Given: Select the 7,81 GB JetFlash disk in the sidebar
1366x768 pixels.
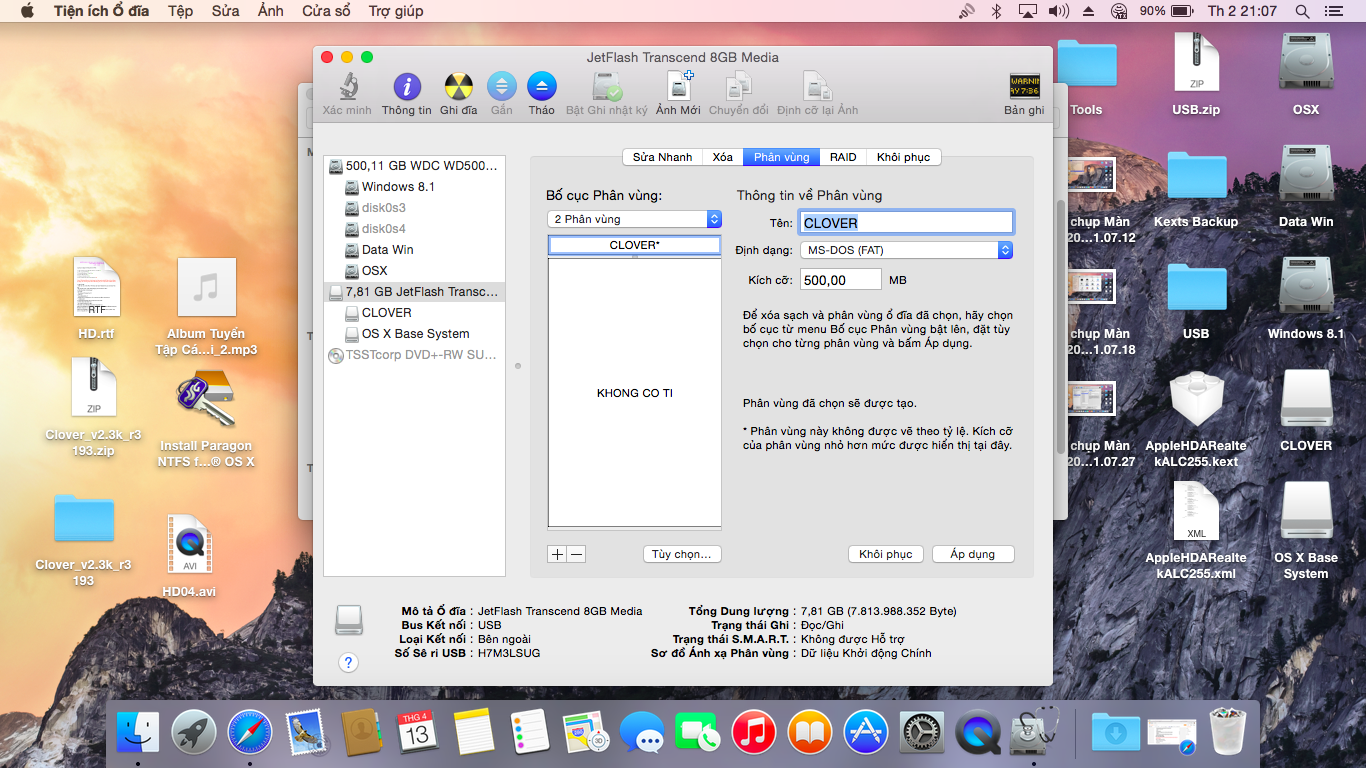Looking at the screenshot, I should 414,292.
